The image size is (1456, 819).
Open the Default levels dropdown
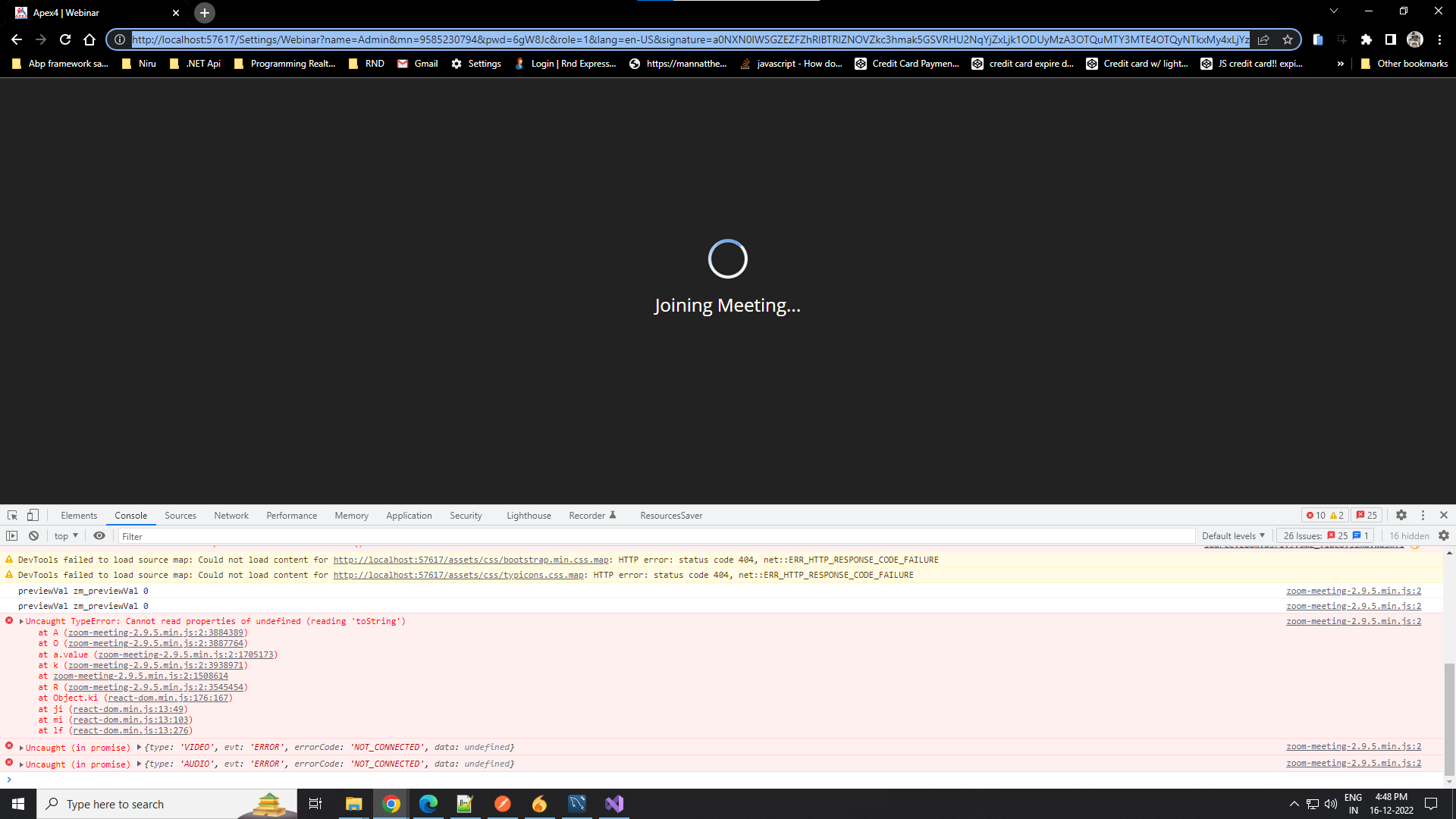click(1233, 535)
